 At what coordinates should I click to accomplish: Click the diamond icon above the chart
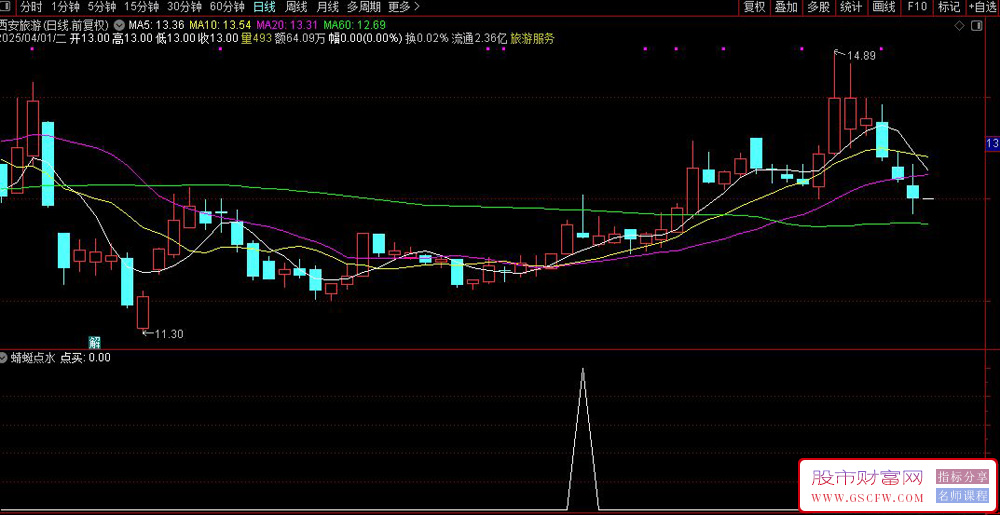[959, 25]
